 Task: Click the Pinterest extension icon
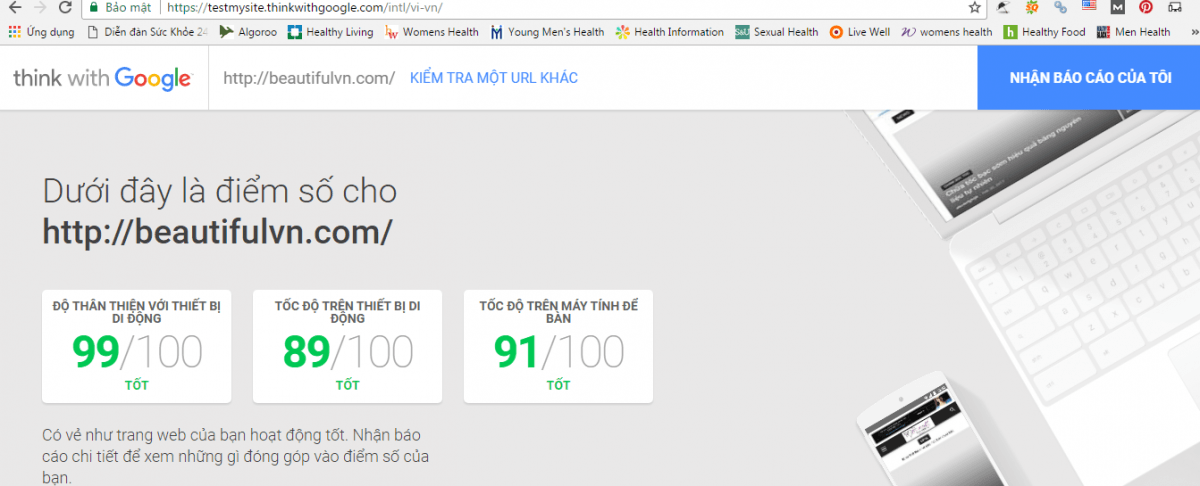(x=1146, y=7)
